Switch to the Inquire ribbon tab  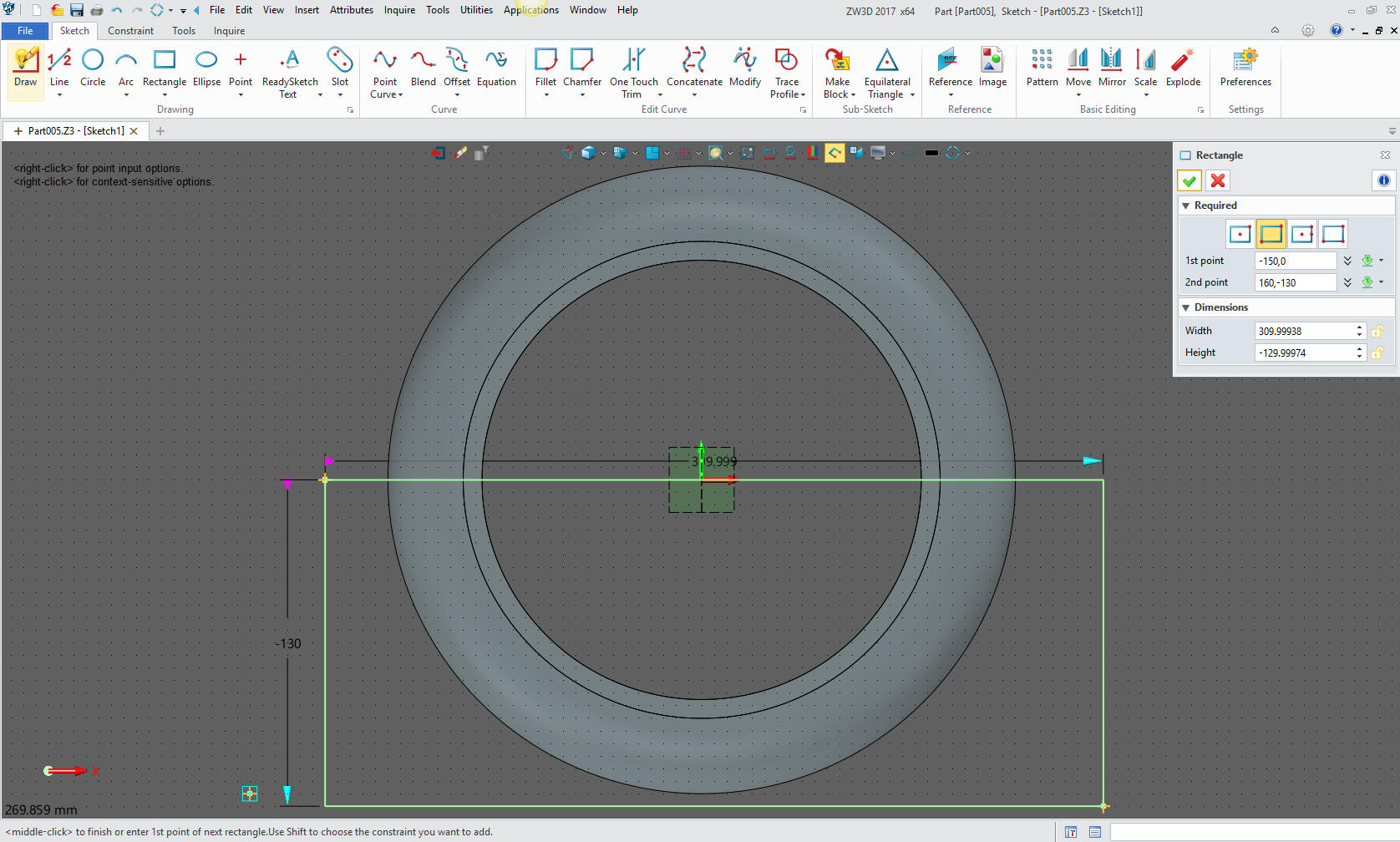tap(229, 31)
